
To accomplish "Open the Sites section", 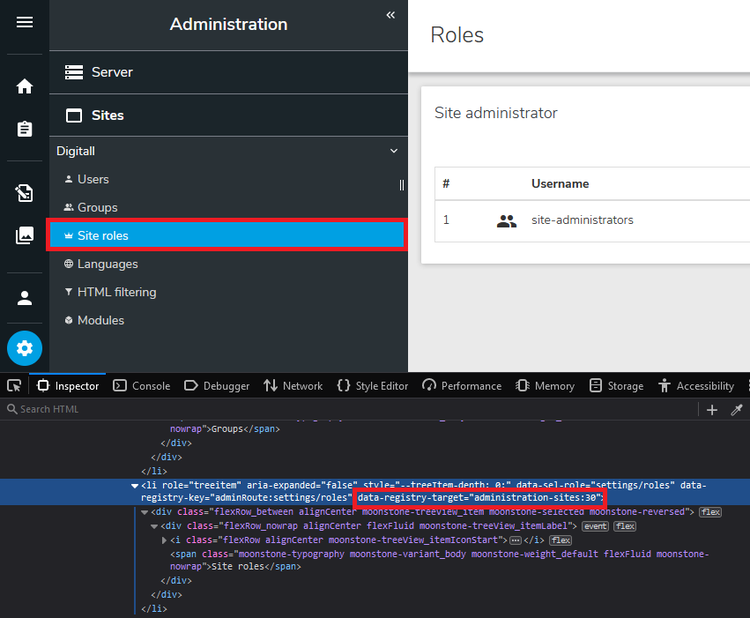I will coord(229,115).
